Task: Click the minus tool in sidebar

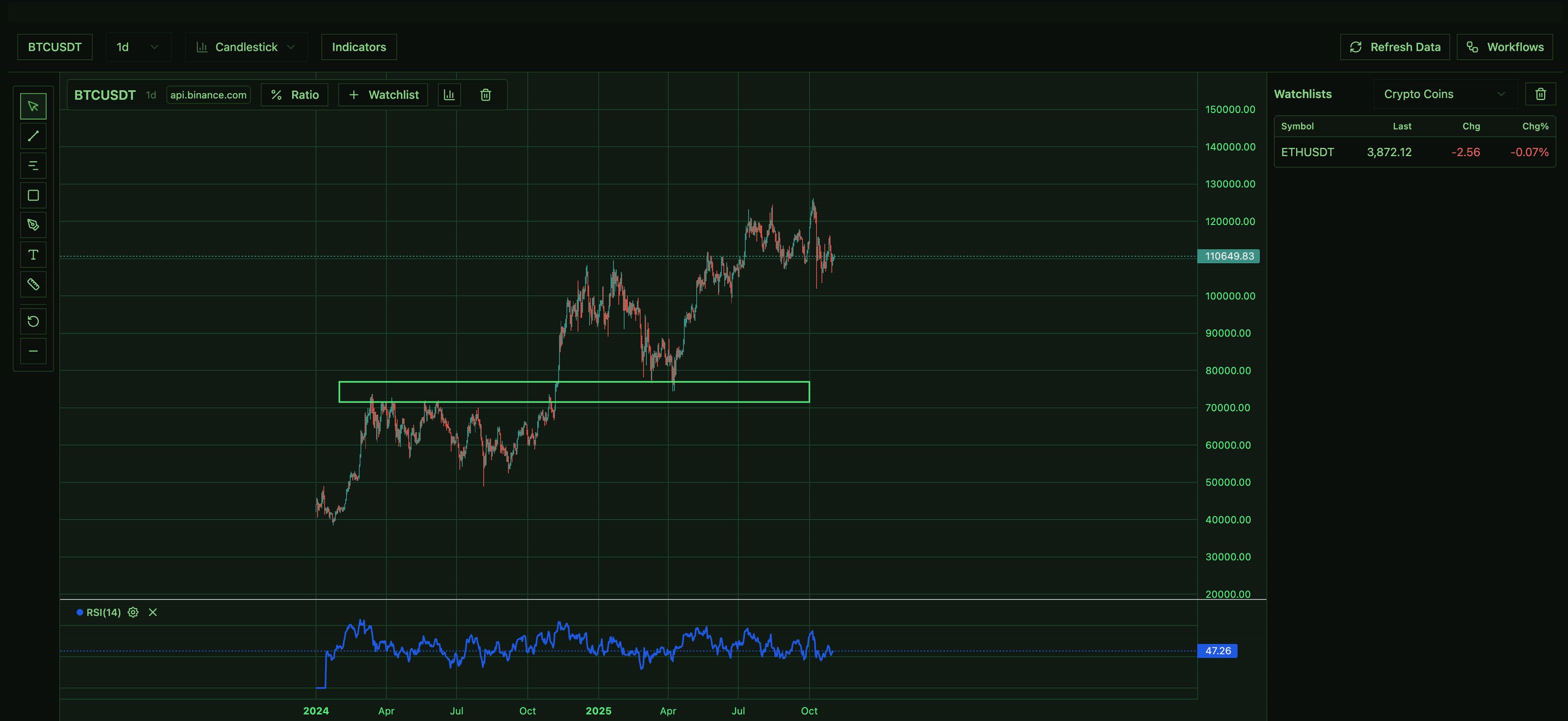Action: (33, 351)
